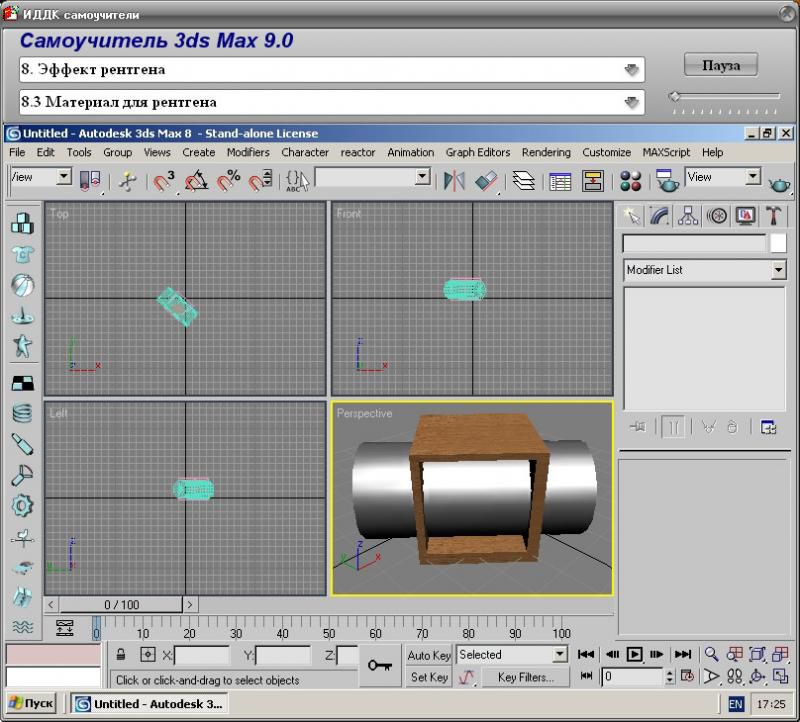Image resolution: width=800 pixels, height=722 pixels.
Task: Open the Motion panel wheel icon
Action: [716, 215]
